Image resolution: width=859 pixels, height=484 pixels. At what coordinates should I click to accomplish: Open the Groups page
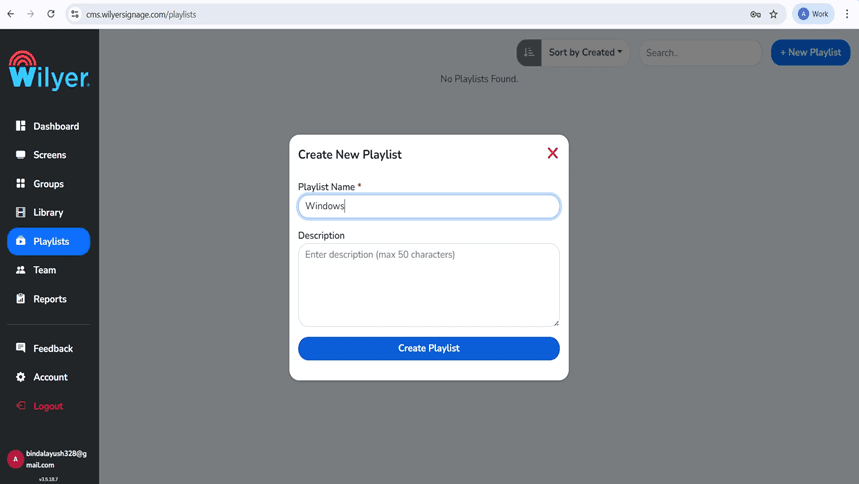coord(48,184)
